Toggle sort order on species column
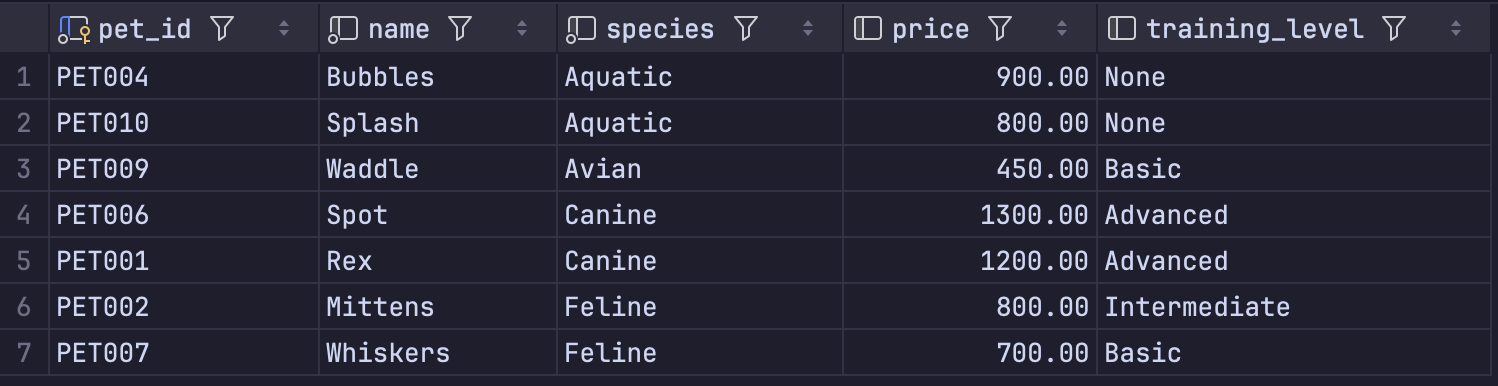 pyautogui.click(x=808, y=29)
